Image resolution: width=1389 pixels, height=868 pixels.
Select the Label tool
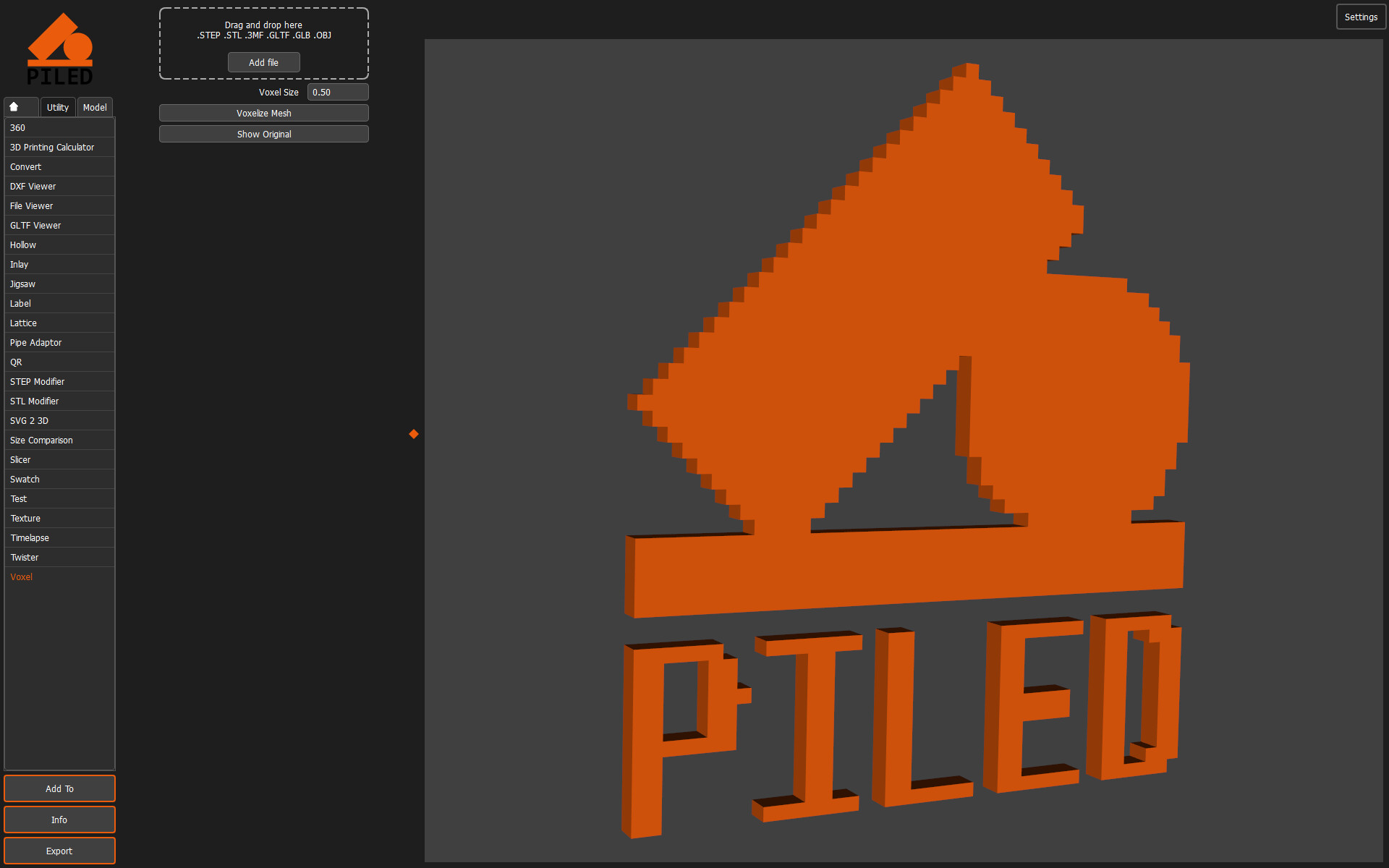(59, 304)
